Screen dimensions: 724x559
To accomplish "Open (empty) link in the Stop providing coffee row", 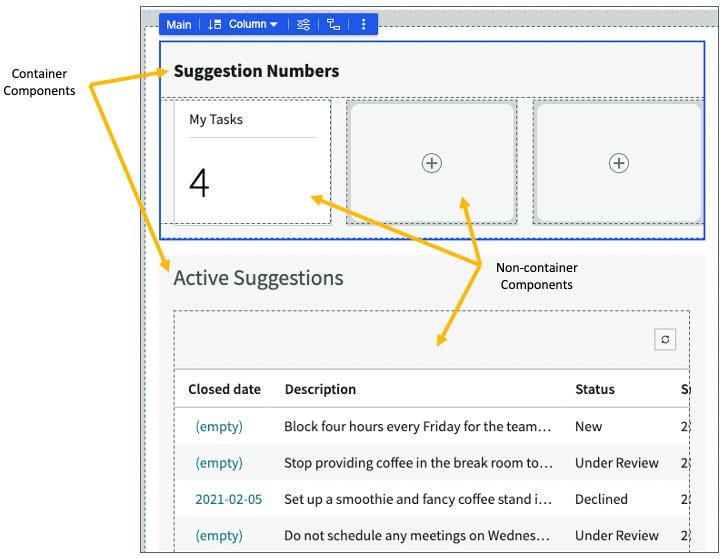I will 219,463.
